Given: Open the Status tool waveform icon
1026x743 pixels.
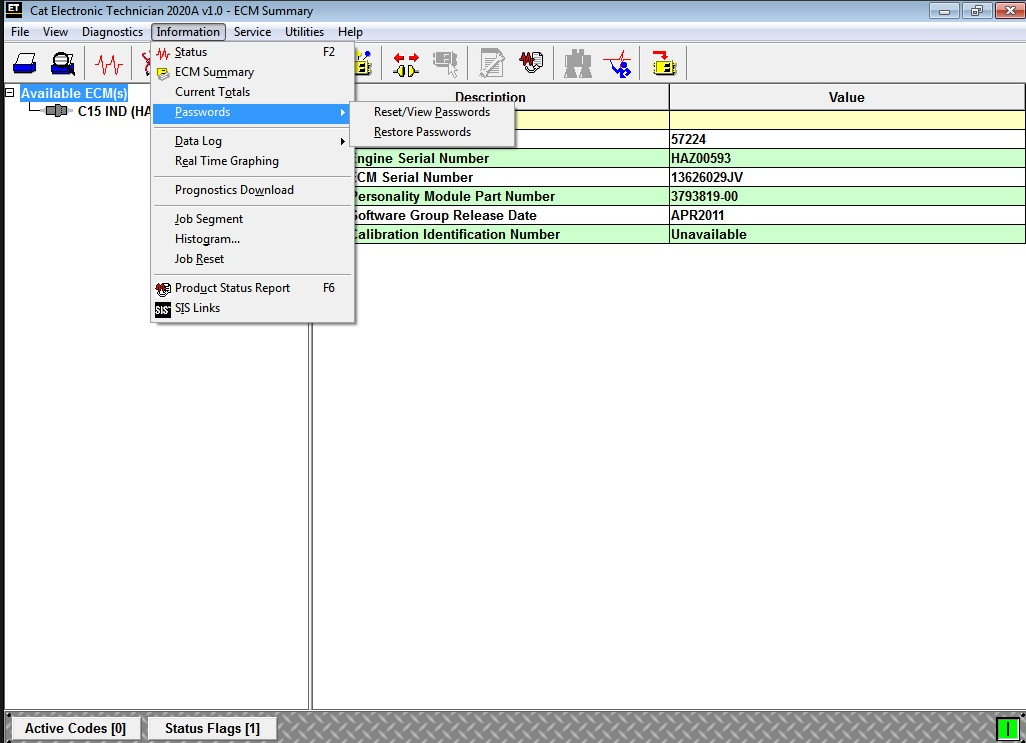Looking at the screenshot, I should coord(109,64).
